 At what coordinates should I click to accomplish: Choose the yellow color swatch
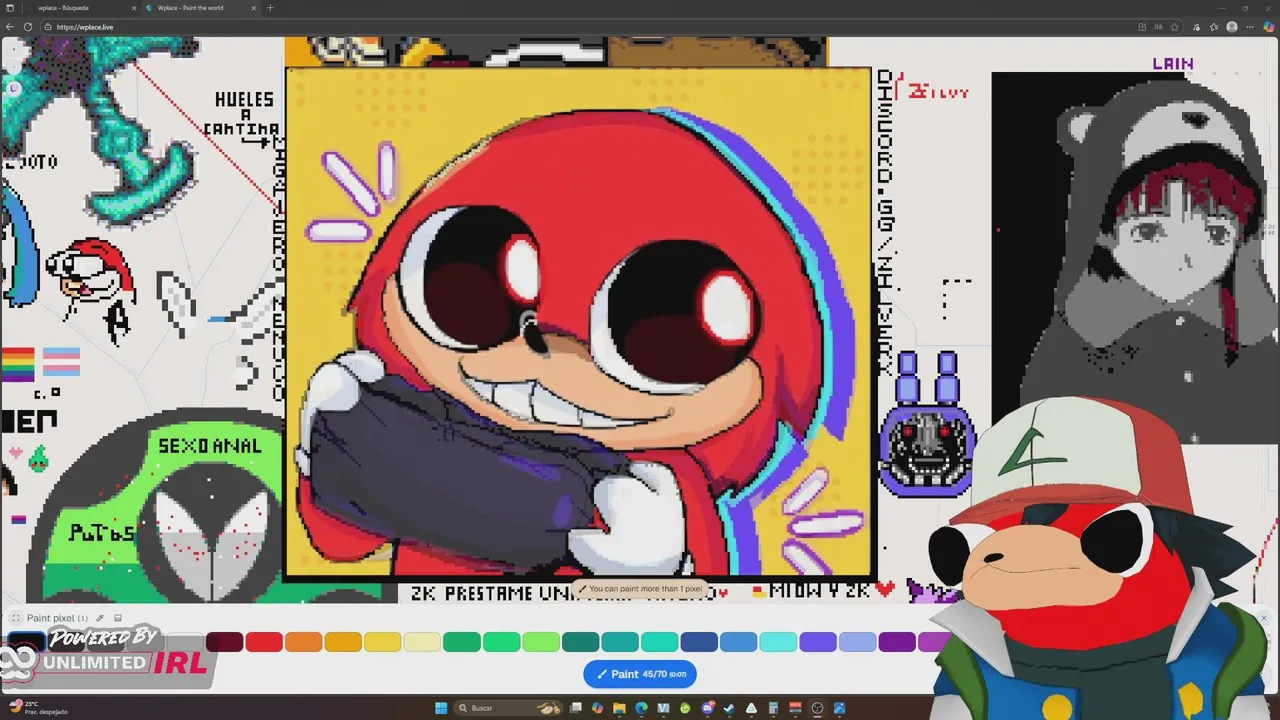(x=382, y=642)
